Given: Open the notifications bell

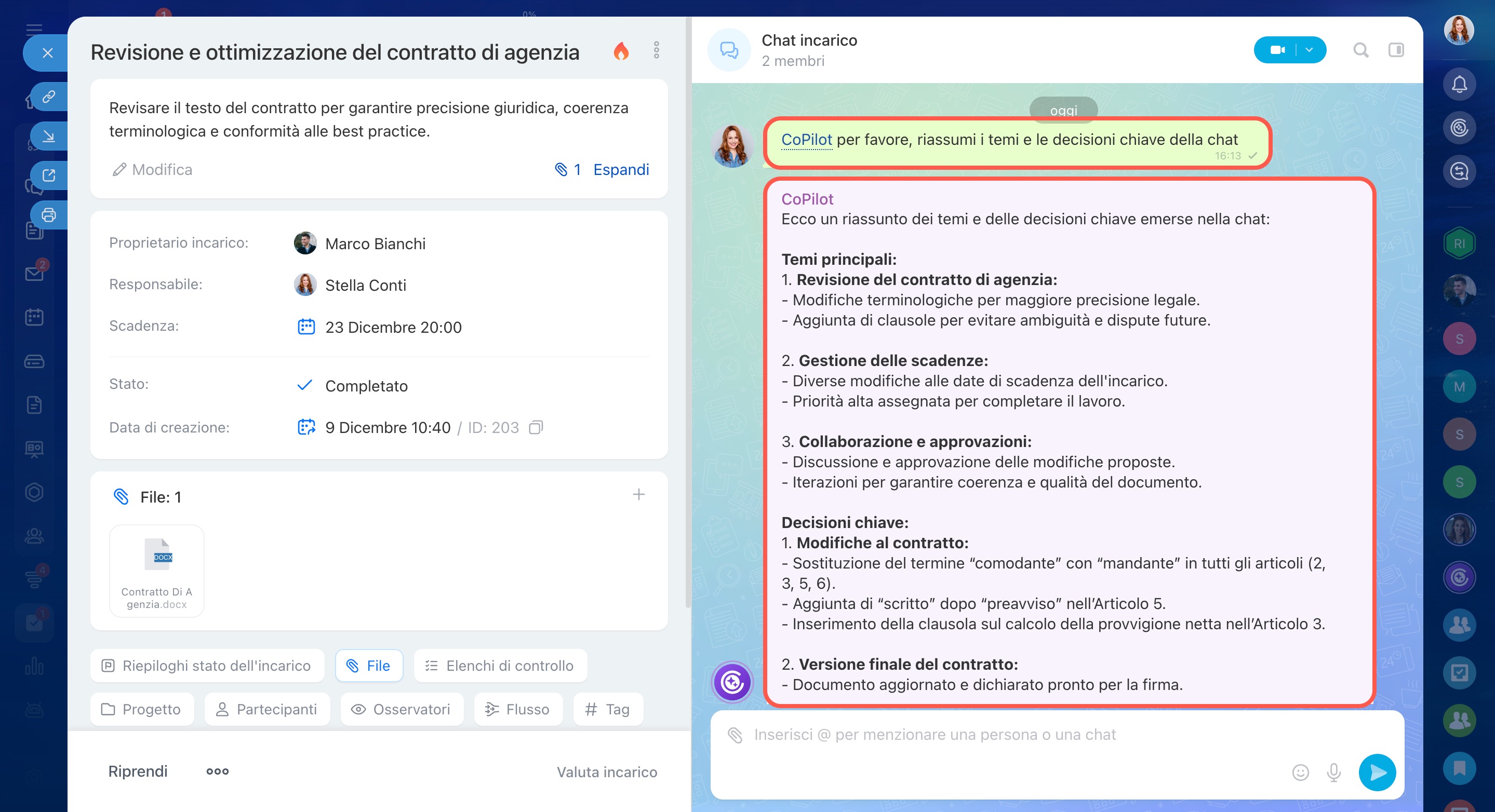Looking at the screenshot, I should click(x=1459, y=85).
